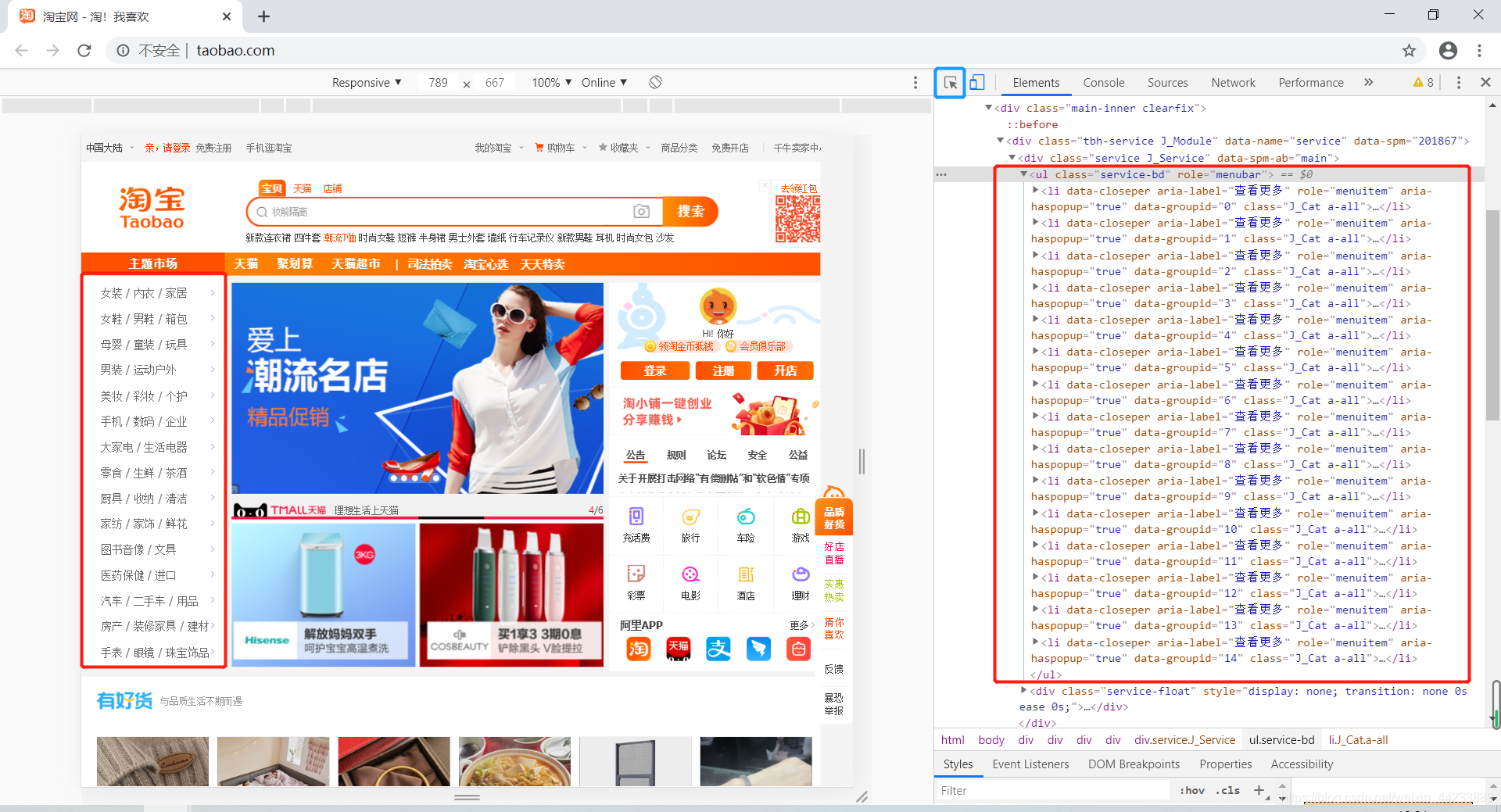Screen dimensions: 1501x812
Task: Close the 淘宝网 browser tab
Action: (227, 16)
